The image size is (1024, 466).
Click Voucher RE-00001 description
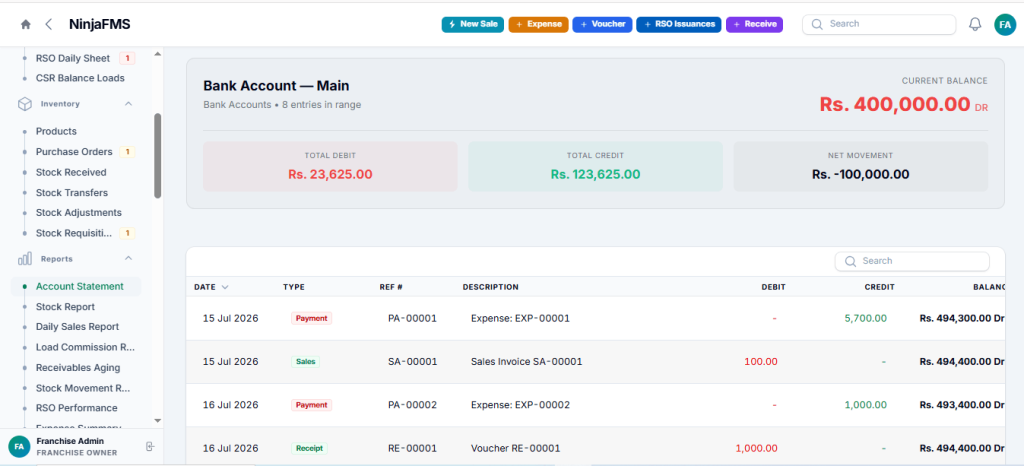(516, 448)
